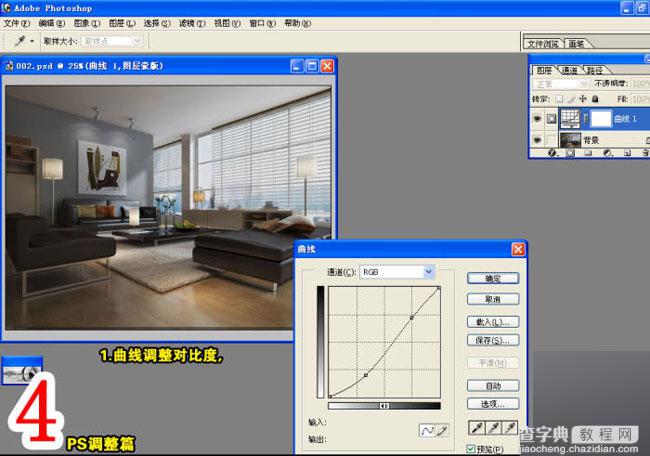Open the 选择(S) menu

point(157,23)
